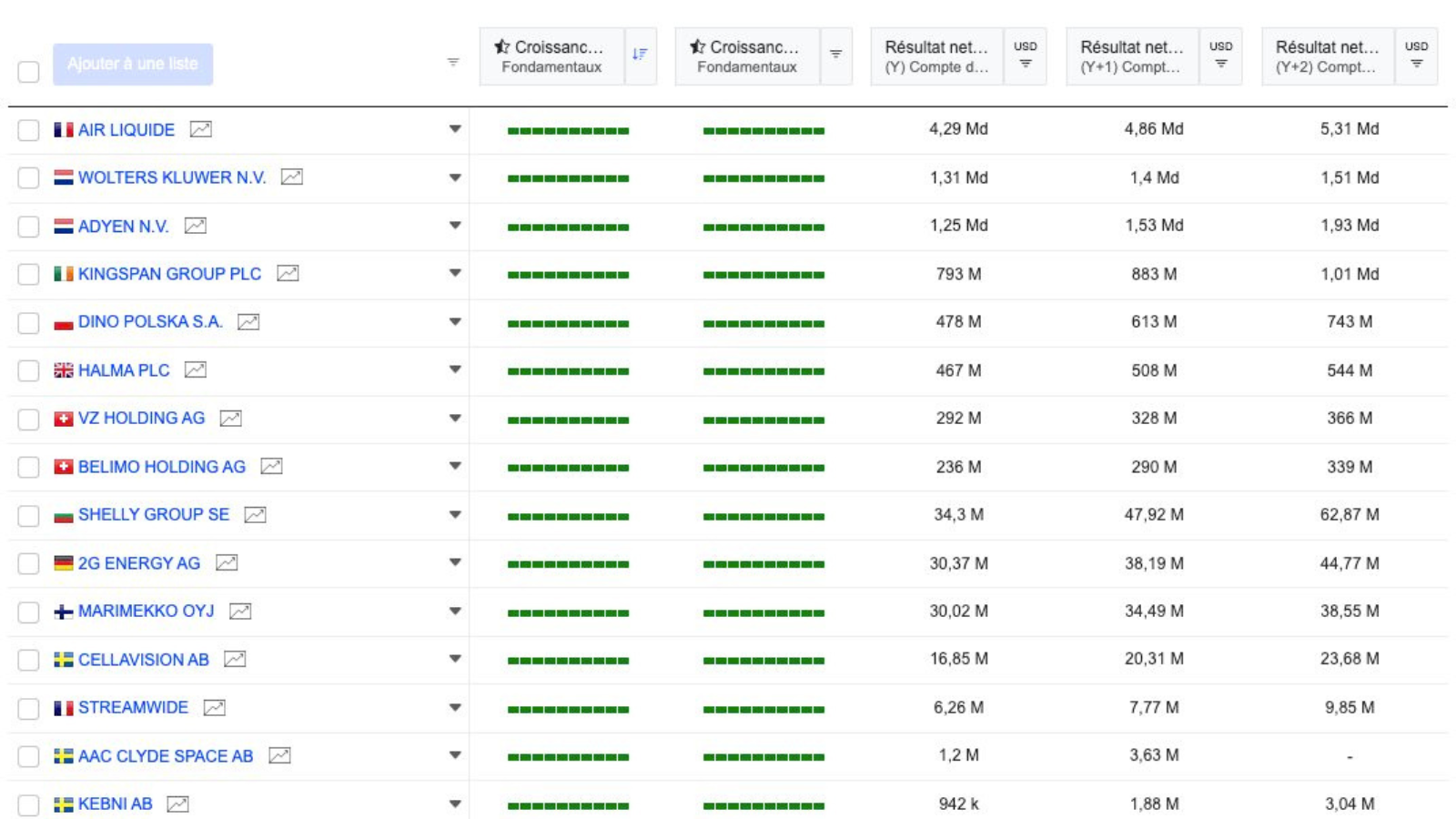Open the AAC CLYDE SPACE AB stock link
Image resolution: width=1456 pixels, height=819 pixels.
click(166, 756)
